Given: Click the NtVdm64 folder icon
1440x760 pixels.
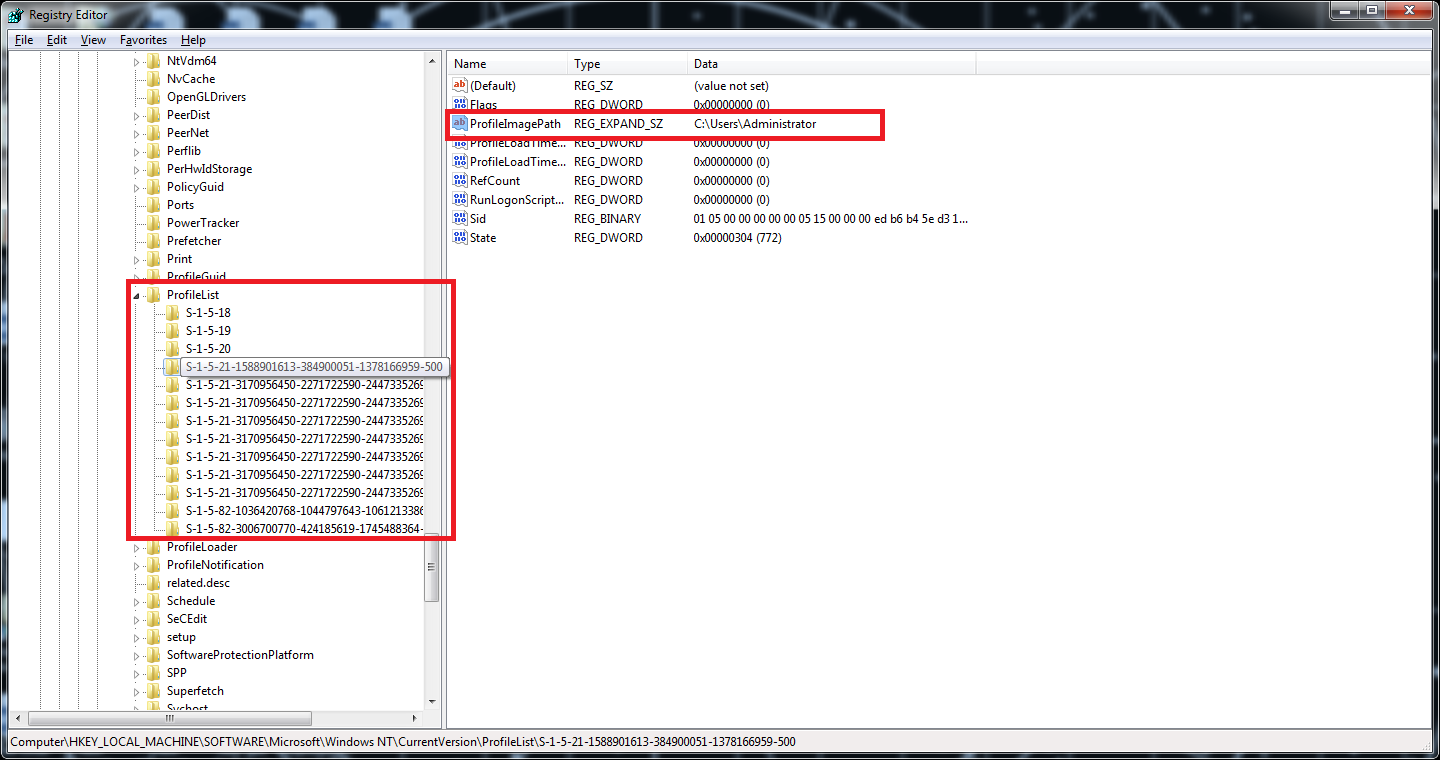Looking at the screenshot, I should (153, 61).
